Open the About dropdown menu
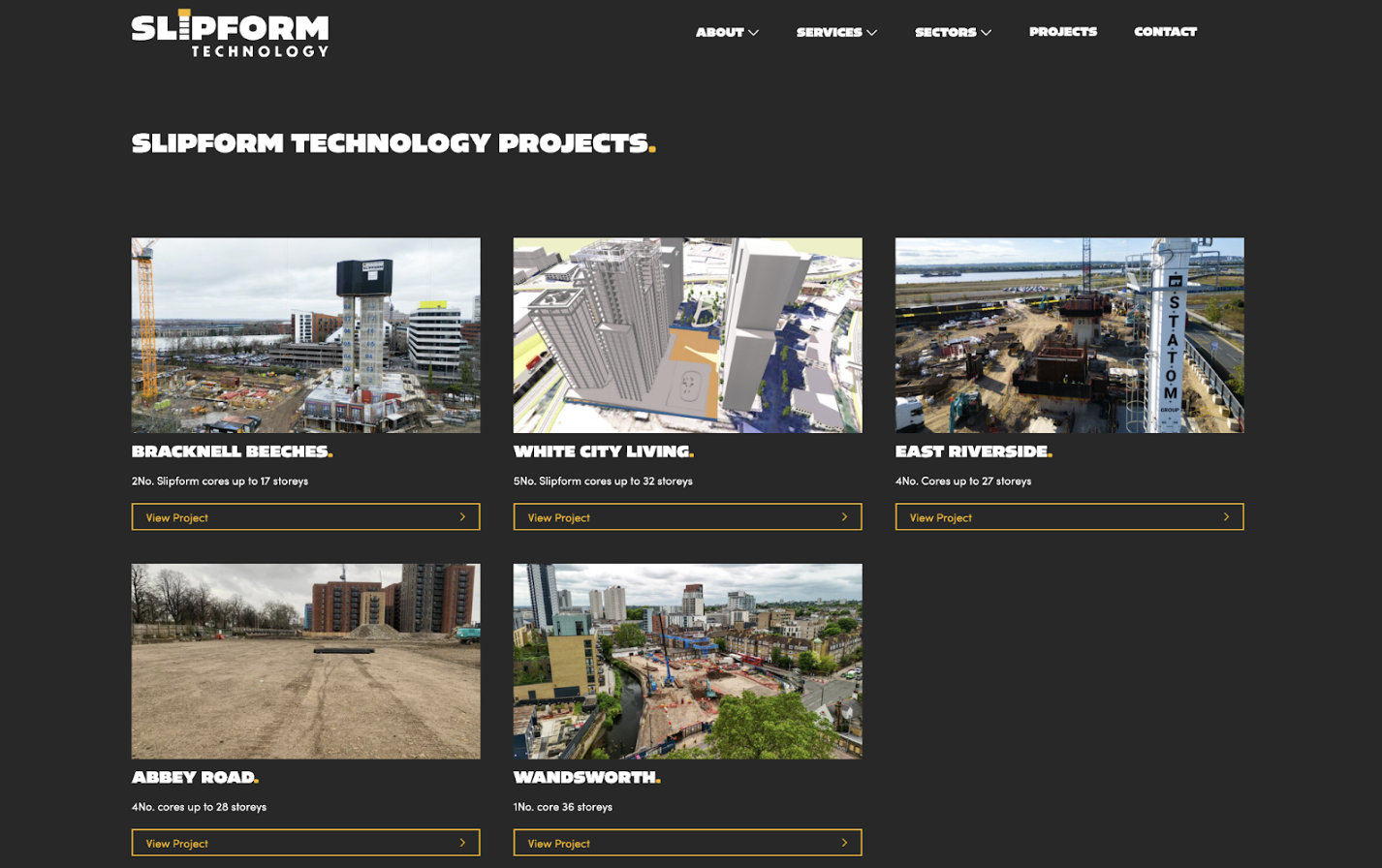The image size is (1382, 868). point(727,32)
